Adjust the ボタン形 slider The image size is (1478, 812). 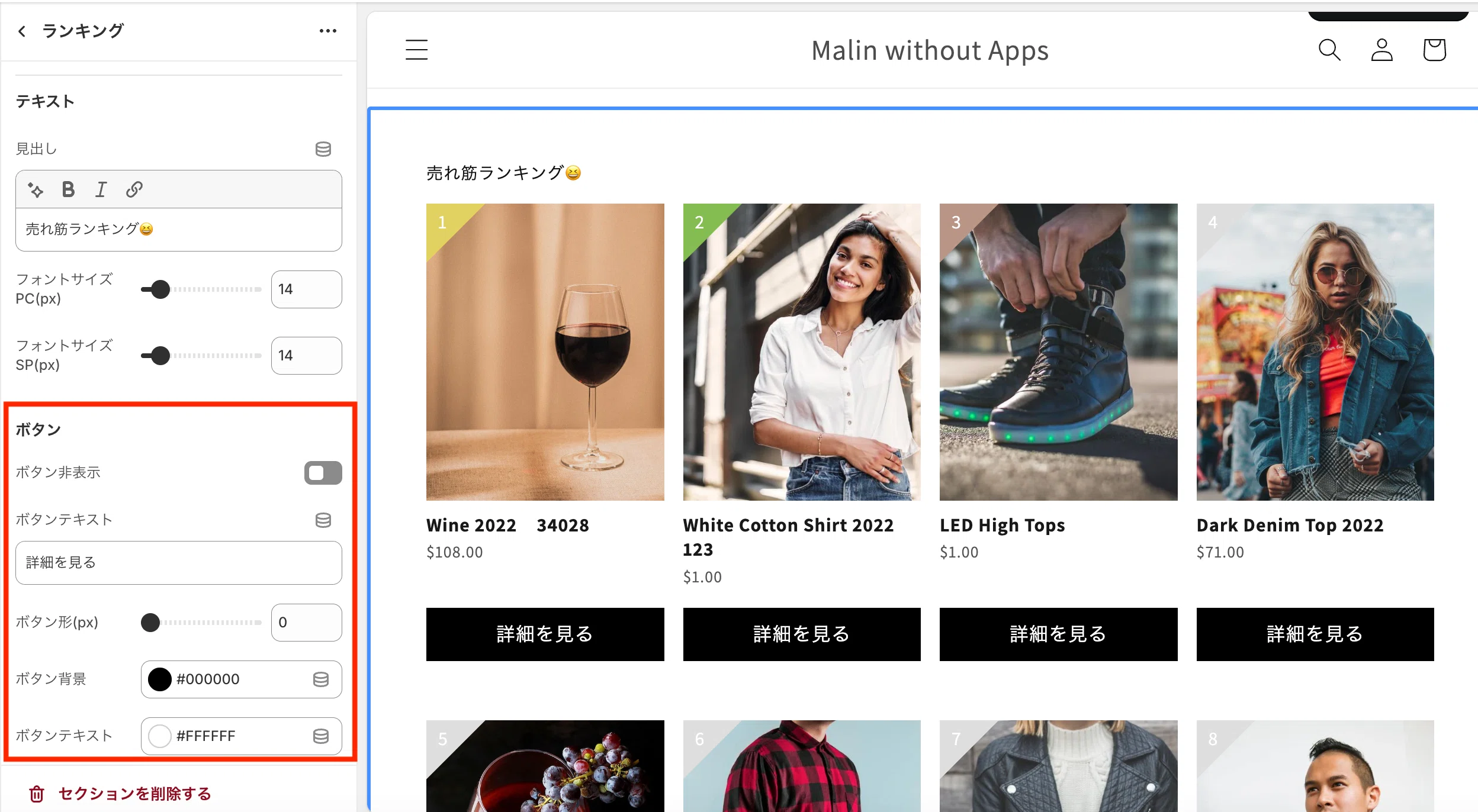tap(201, 623)
